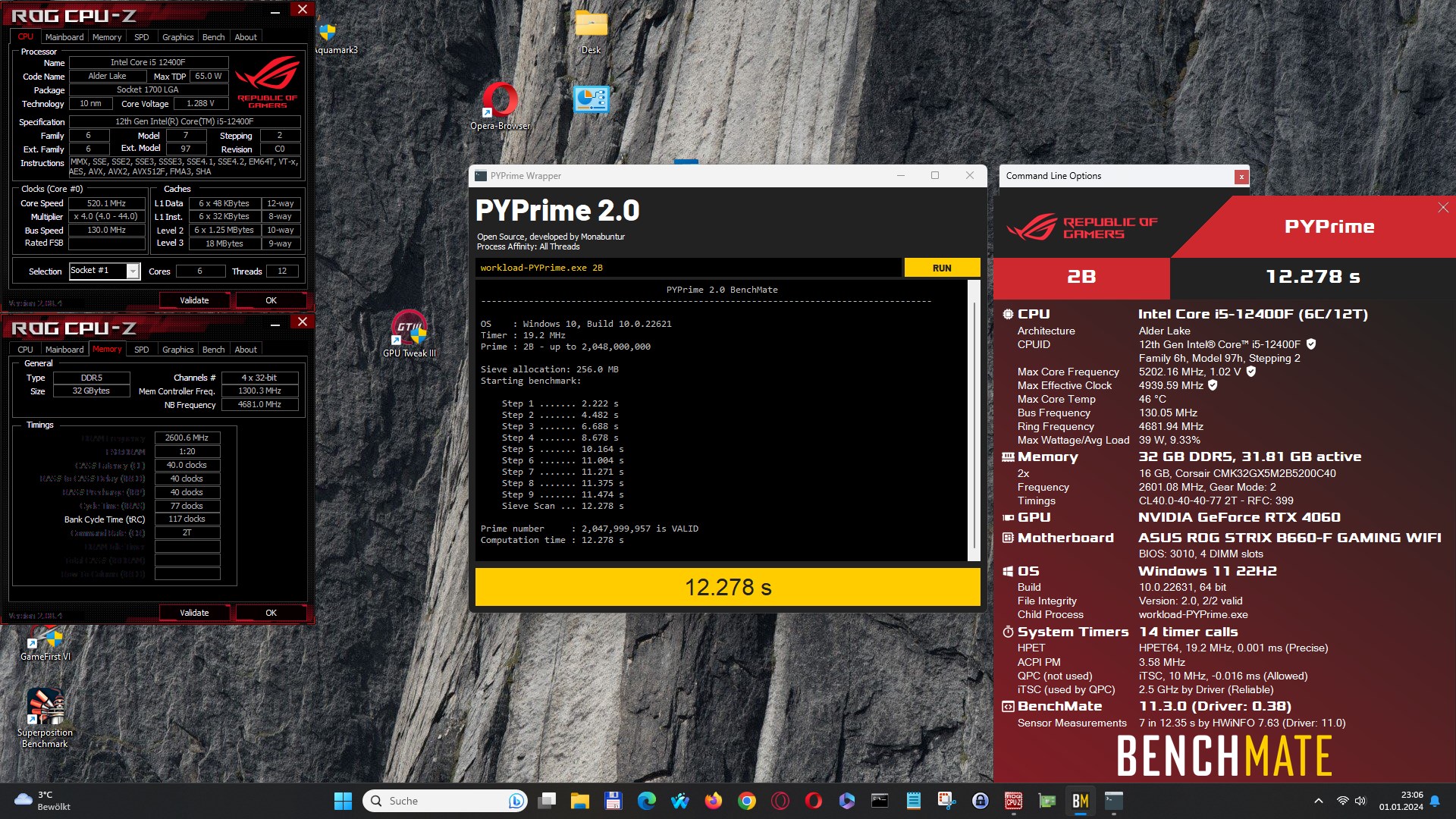The height and width of the screenshot is (819, 1456).
Task: Close the Command Line Options window
Action: coord(1241,177)
